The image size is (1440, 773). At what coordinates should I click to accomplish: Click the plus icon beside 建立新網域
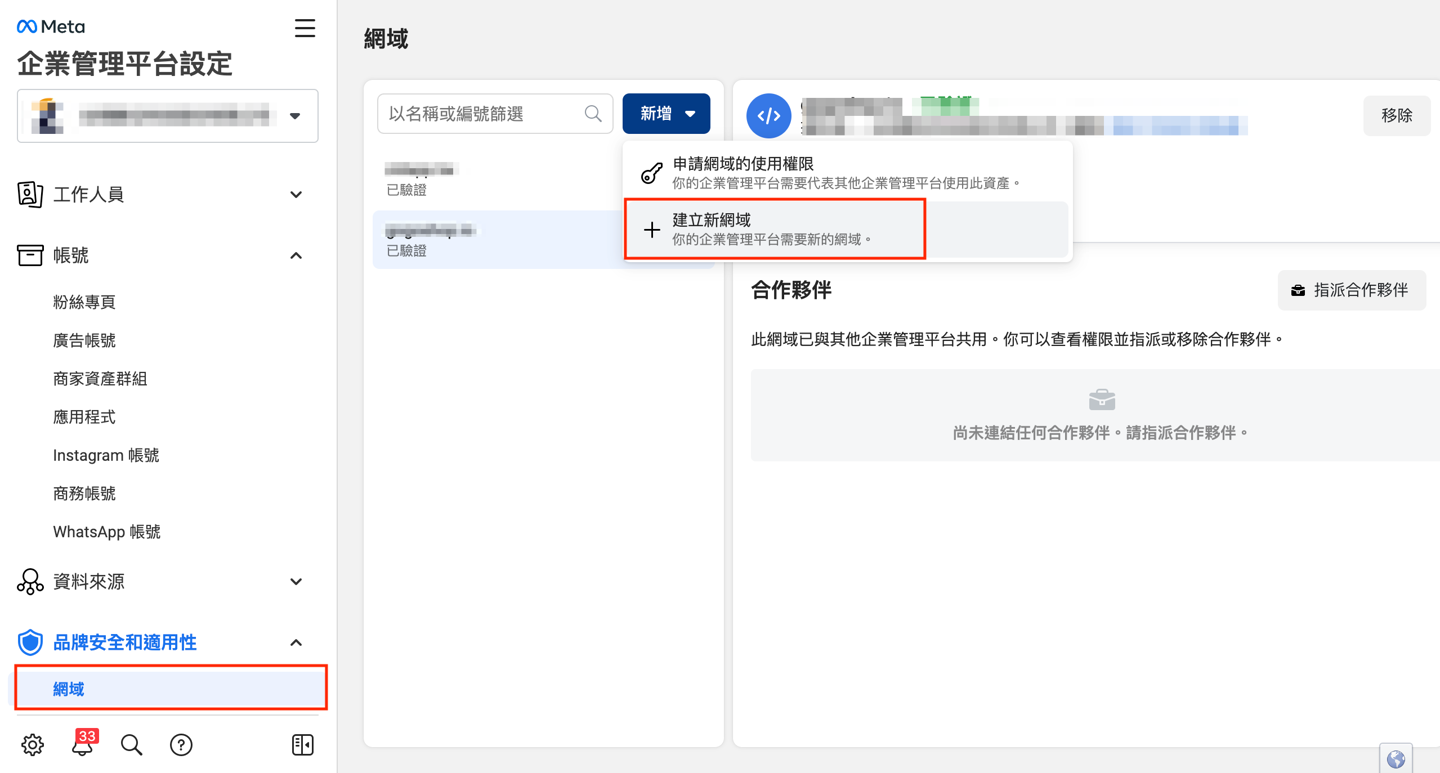click(x=652, y=230)
